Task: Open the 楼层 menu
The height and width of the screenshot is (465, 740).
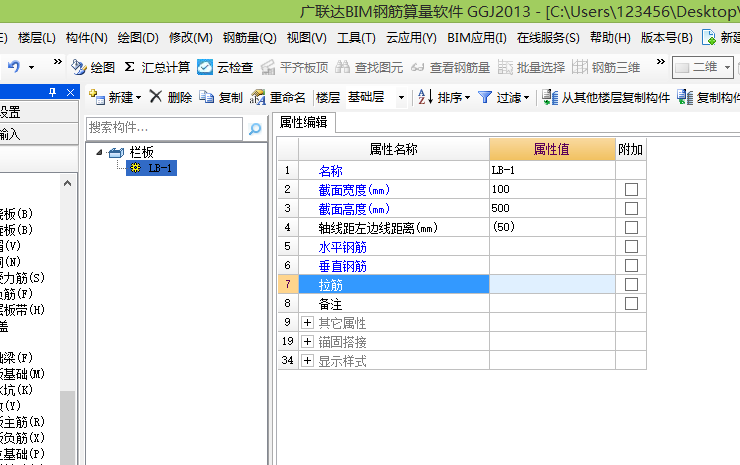Action: [x=37, y=37]
